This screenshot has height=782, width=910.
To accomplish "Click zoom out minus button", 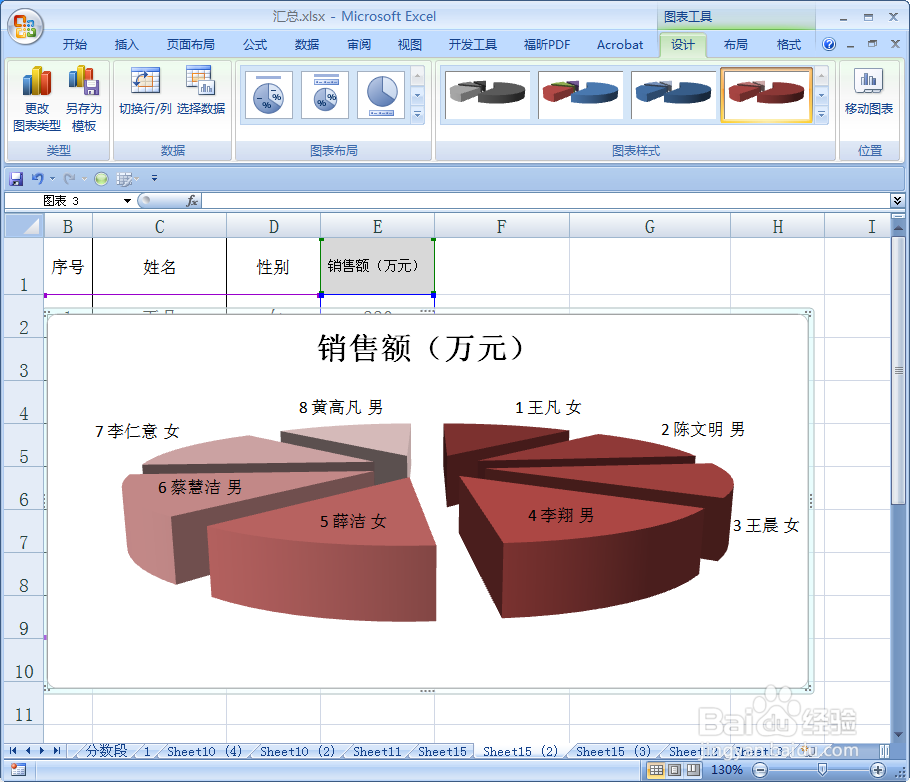I will click(760, 770).
